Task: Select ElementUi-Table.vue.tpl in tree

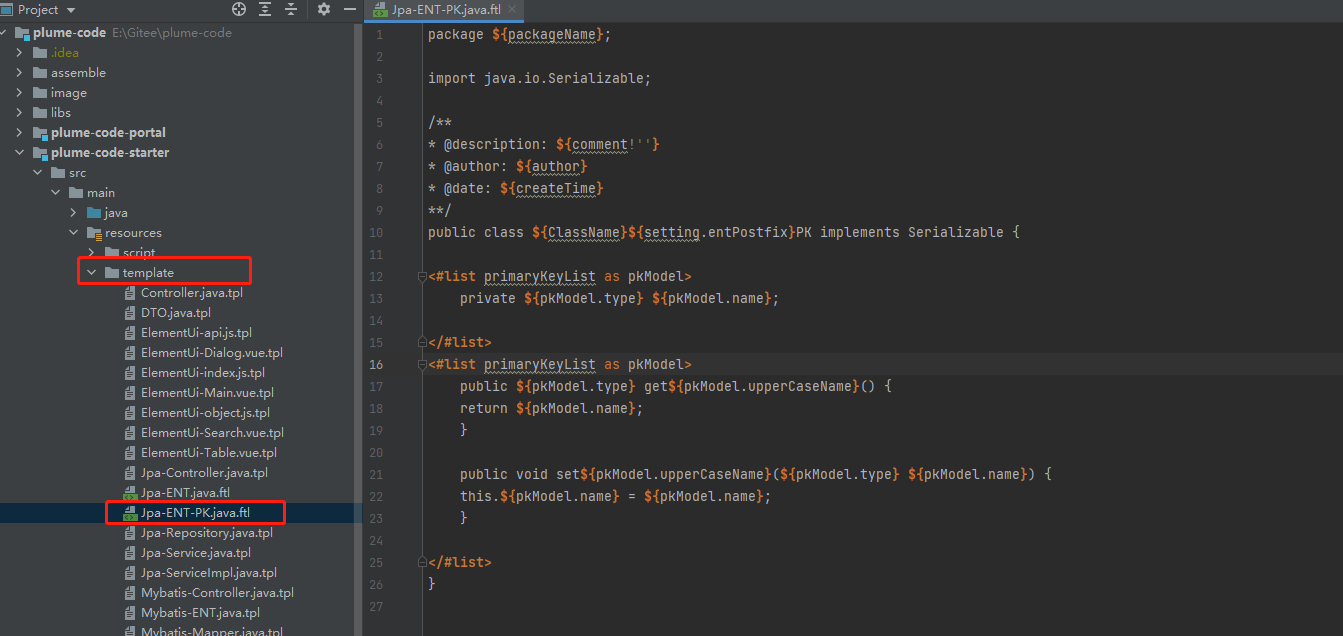Action: pos(209,453)
